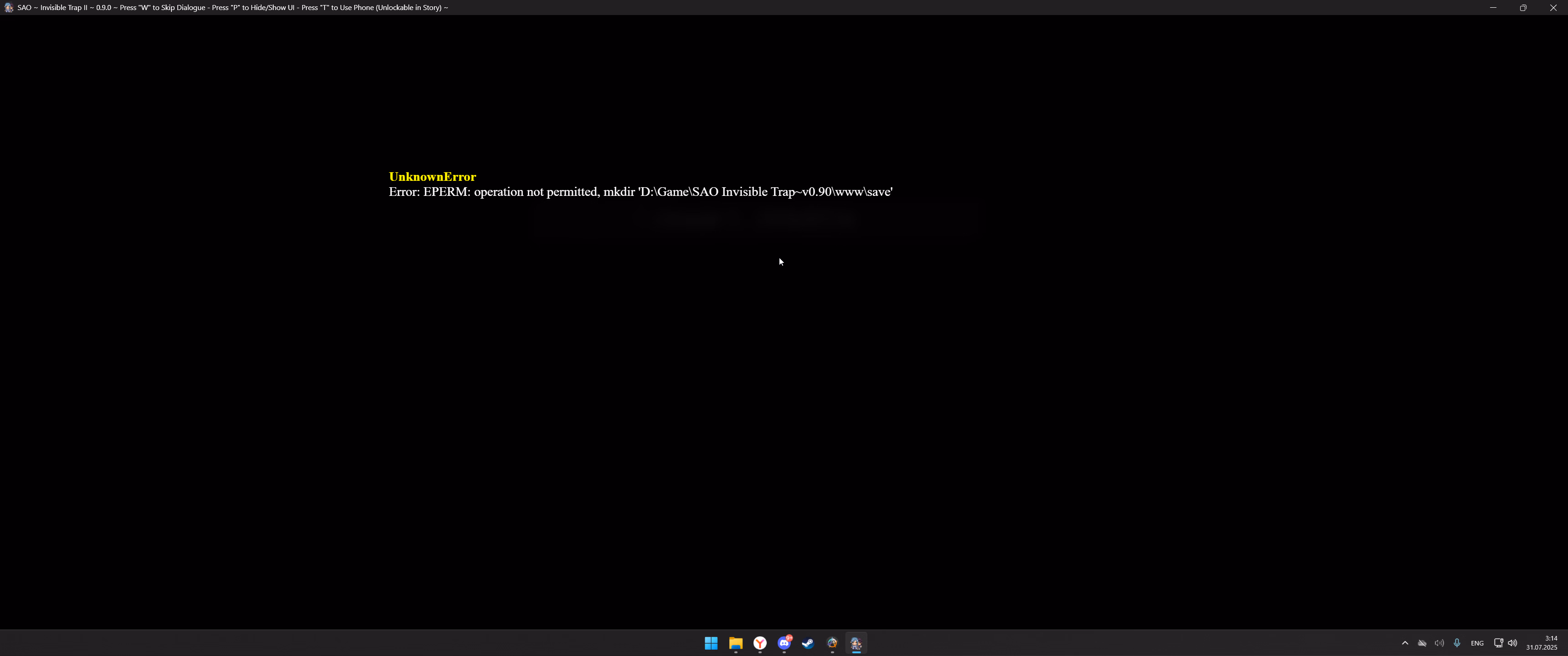Select the SAO game taskbar icon
This screenshot has width=1568, height=656.
pyautogui.click(x=856, y=643)
